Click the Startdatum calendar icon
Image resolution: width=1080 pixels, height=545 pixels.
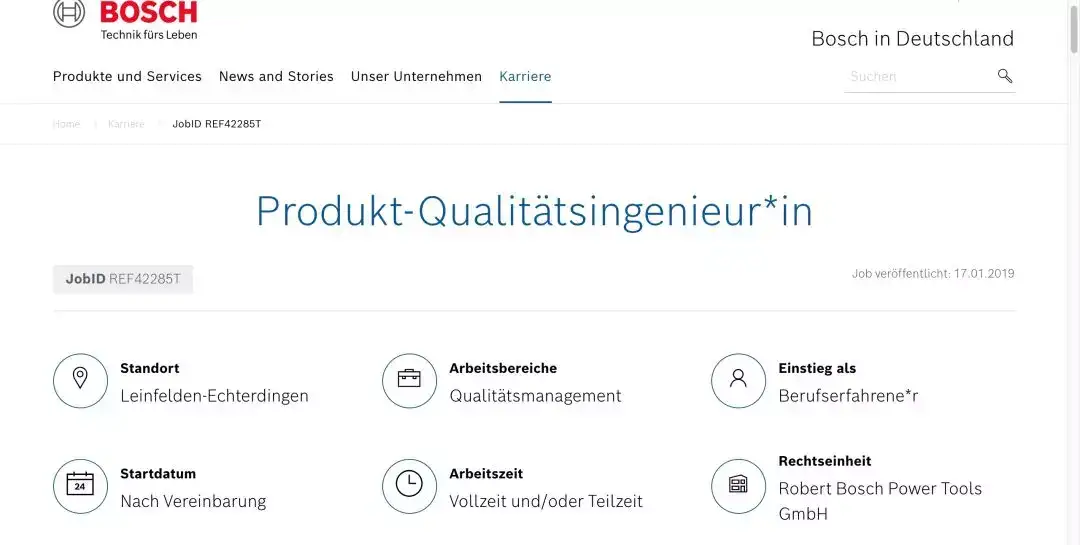(80, 486)
